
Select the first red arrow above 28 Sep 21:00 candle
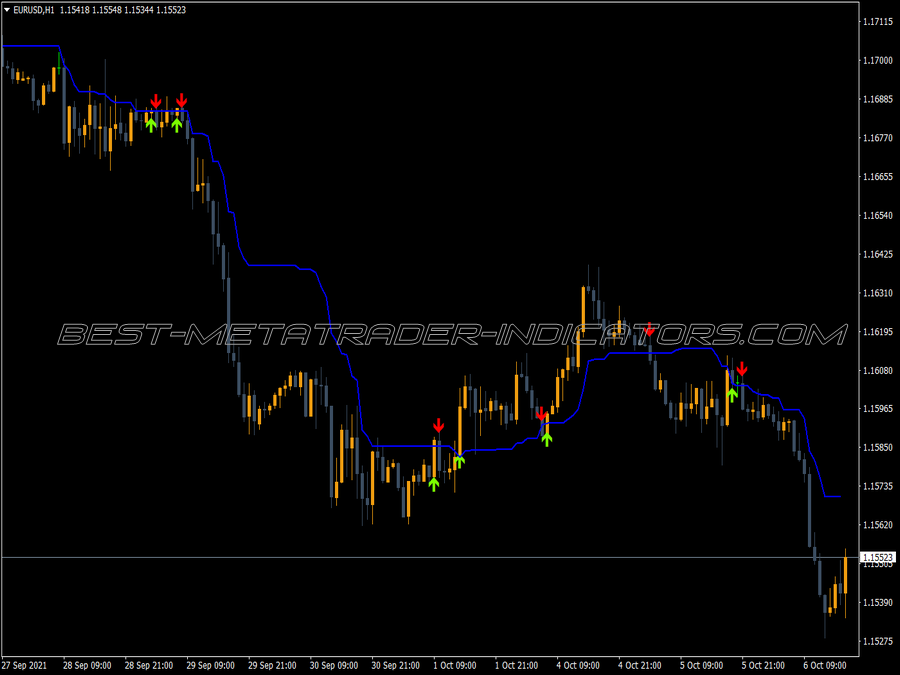[x=156, y=101]
